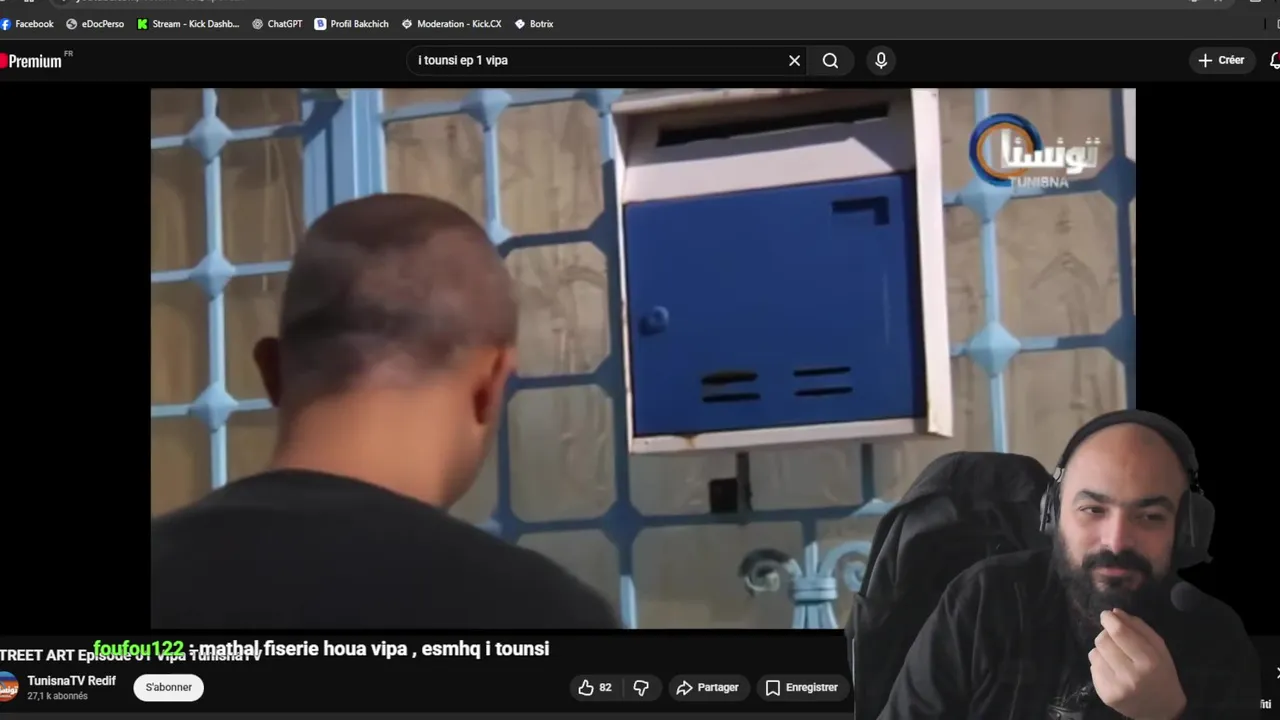Click the YouTube Premium logo
Image resolution: width=1280 pixels, height=720 pixels.
(x=32, y=61)
